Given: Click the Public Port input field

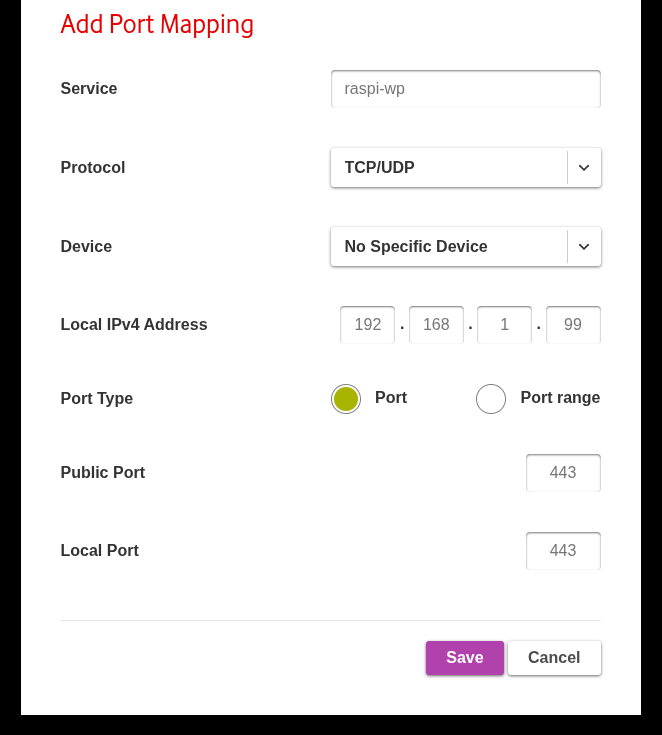Looking at the screenshot, I should [x=563, y=473].
